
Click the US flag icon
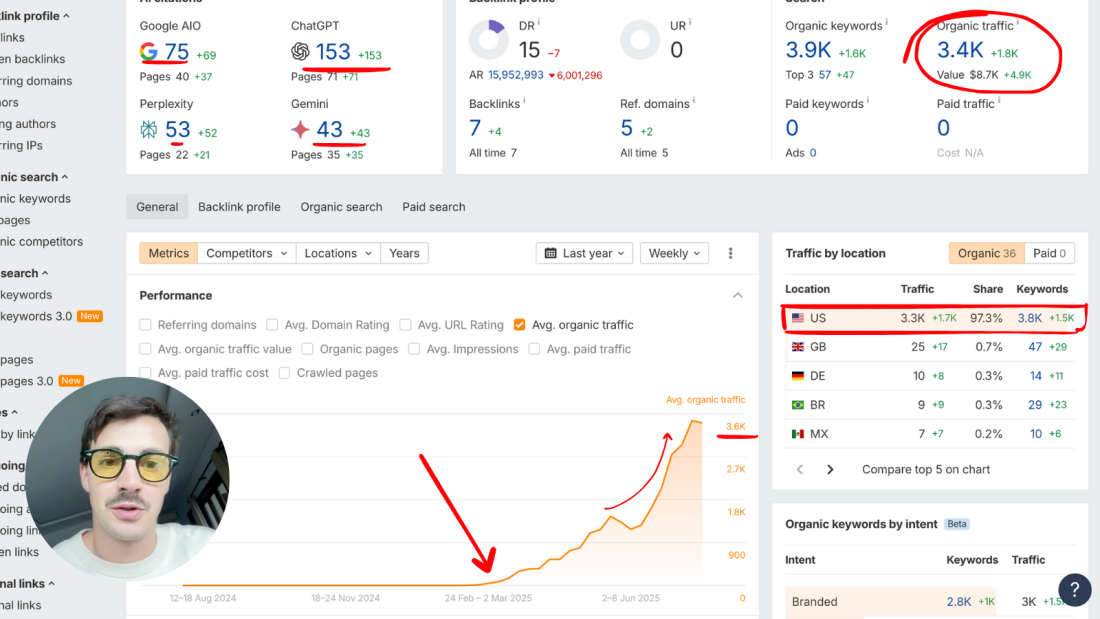coord(798,318)
